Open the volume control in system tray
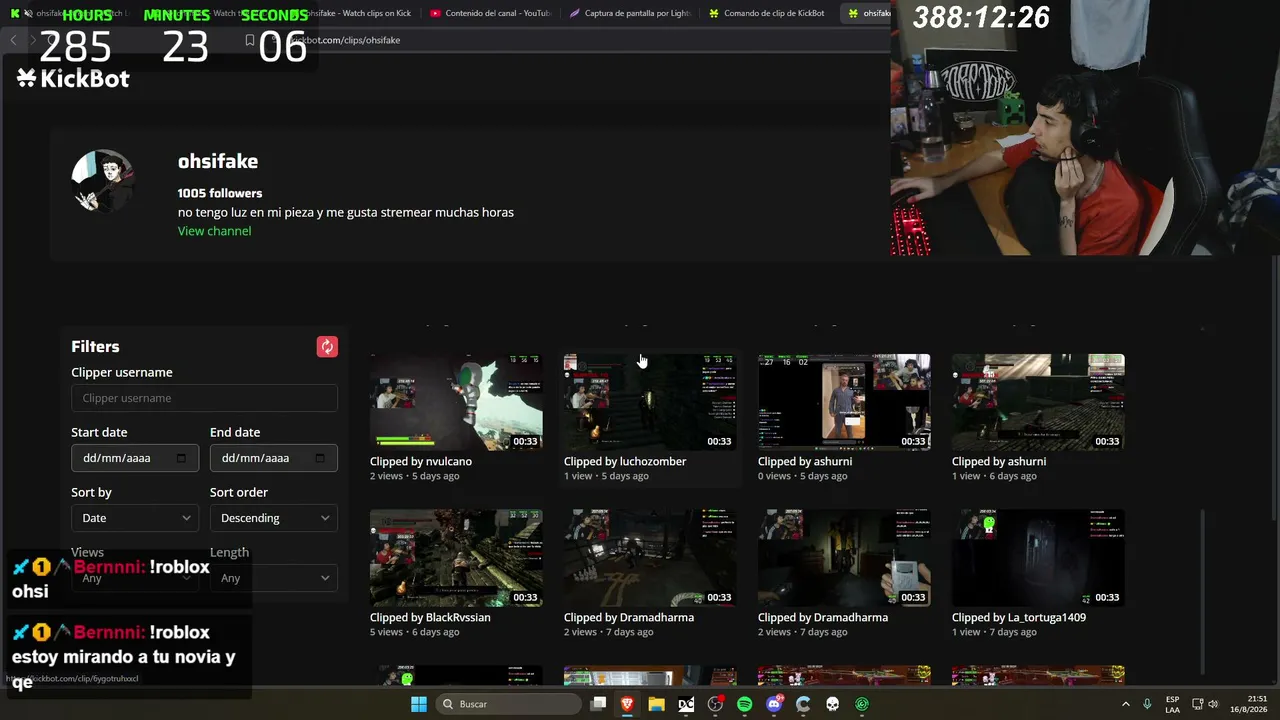This screenshot has width=1280, height=720. tap(1213, 704)
